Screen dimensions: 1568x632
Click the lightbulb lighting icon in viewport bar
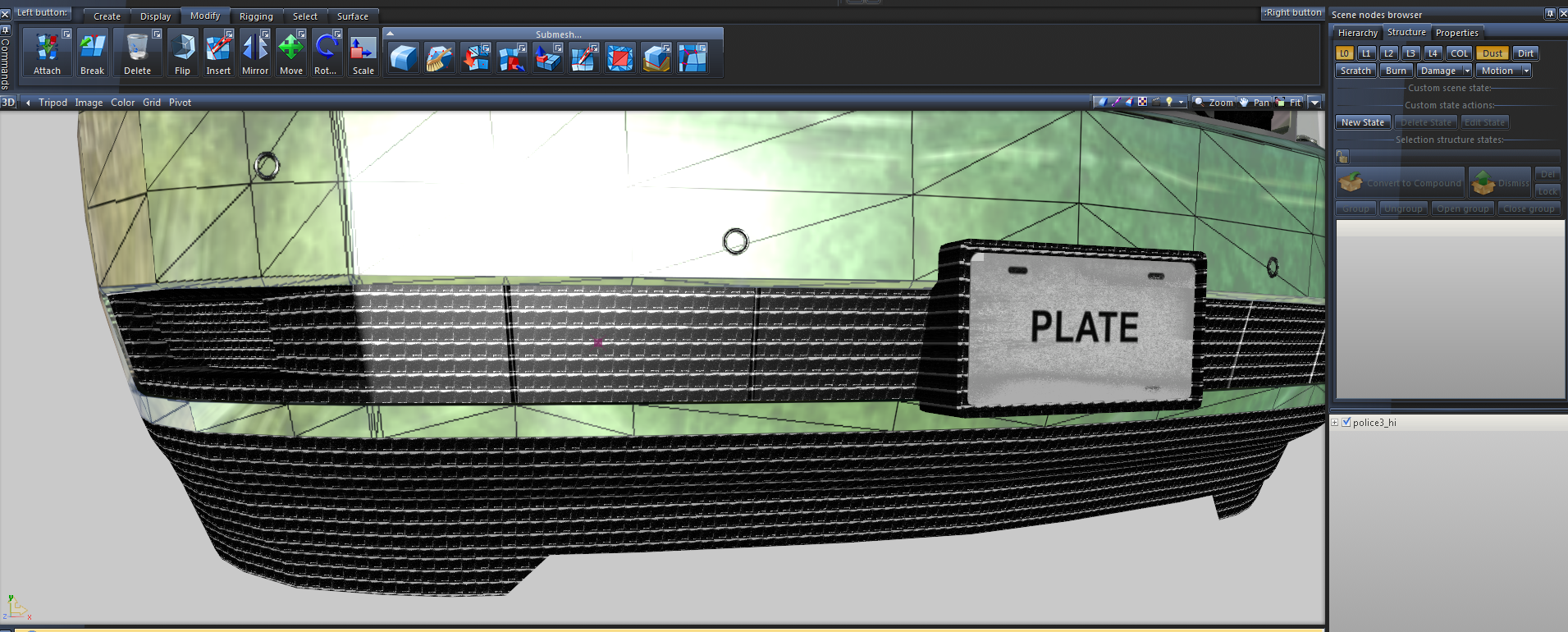(x=1169, y=103)
